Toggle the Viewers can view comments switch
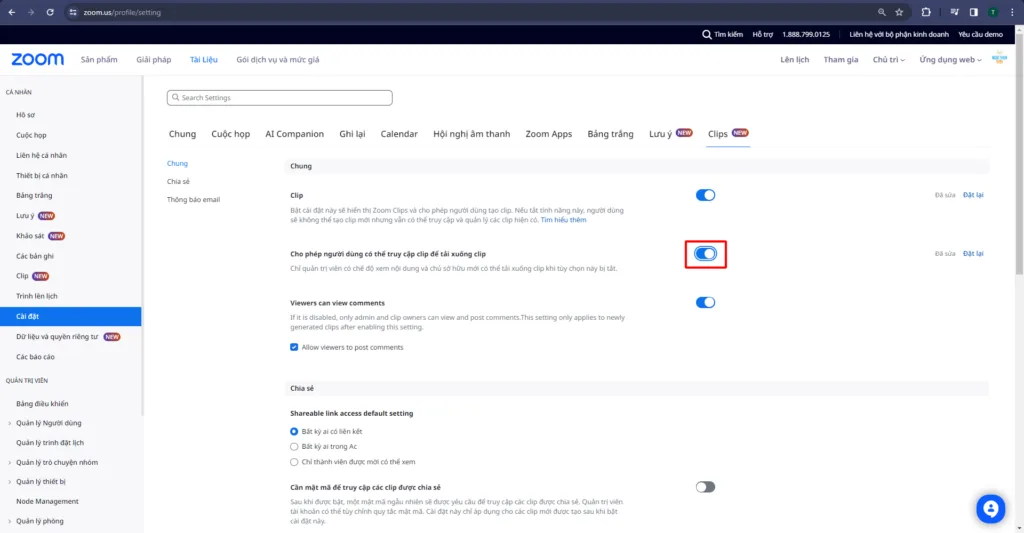Image resolution: width=1024 pixels, height=533 pixels. [705, 302]
